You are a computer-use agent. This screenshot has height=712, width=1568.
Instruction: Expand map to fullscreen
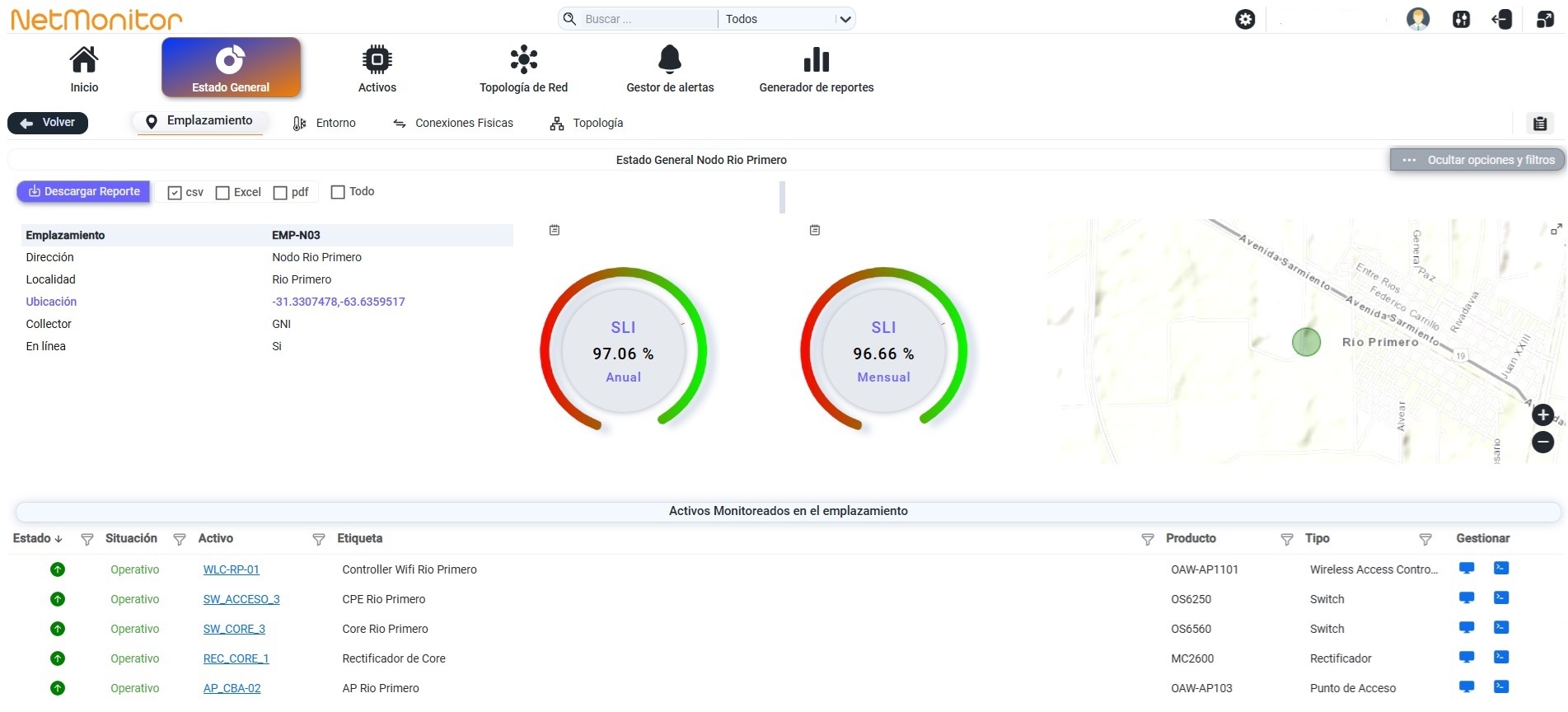pos(1556,230)
